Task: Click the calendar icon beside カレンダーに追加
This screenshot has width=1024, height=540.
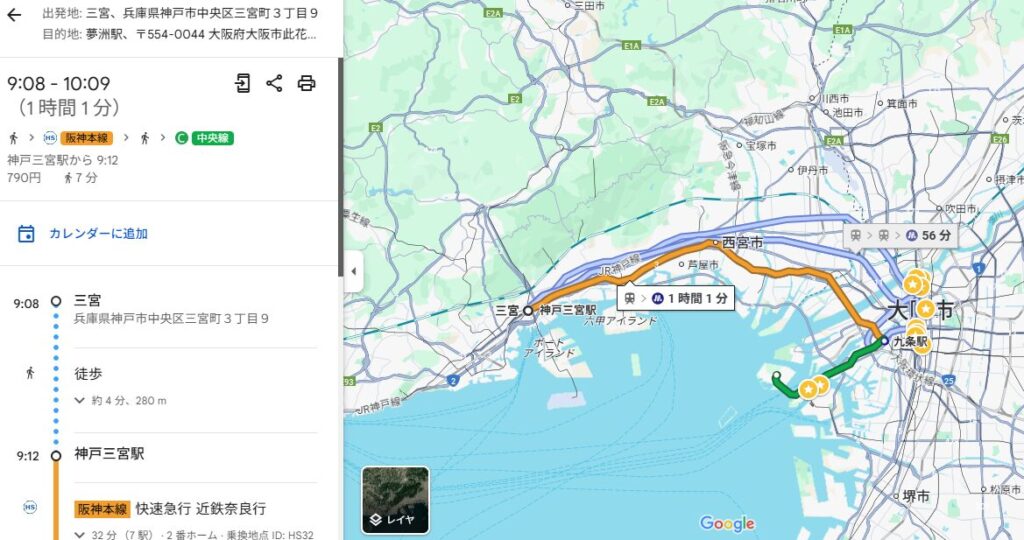Action: coord(26,234)
